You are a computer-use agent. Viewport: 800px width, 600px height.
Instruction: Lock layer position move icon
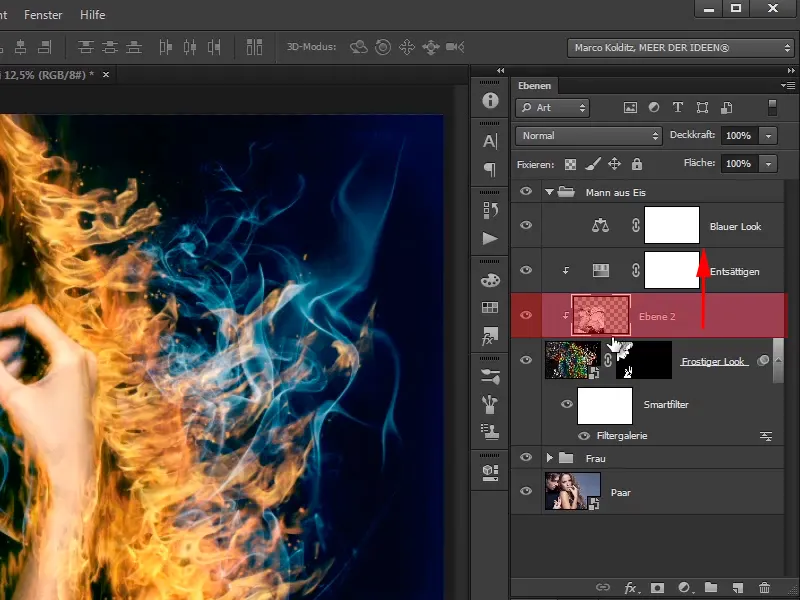coord(614,164)
